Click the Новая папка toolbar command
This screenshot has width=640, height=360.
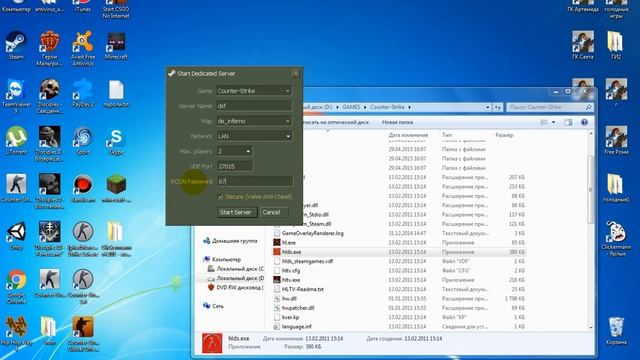(397, 122)
